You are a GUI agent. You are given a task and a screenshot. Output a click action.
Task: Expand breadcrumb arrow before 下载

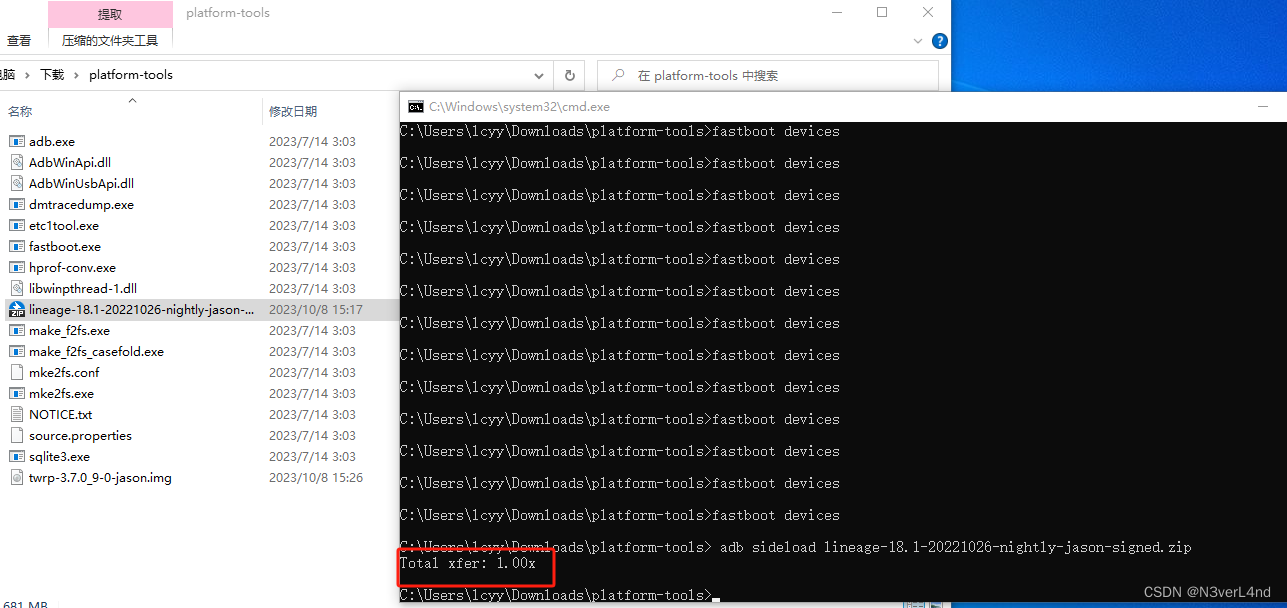point(27,75)
